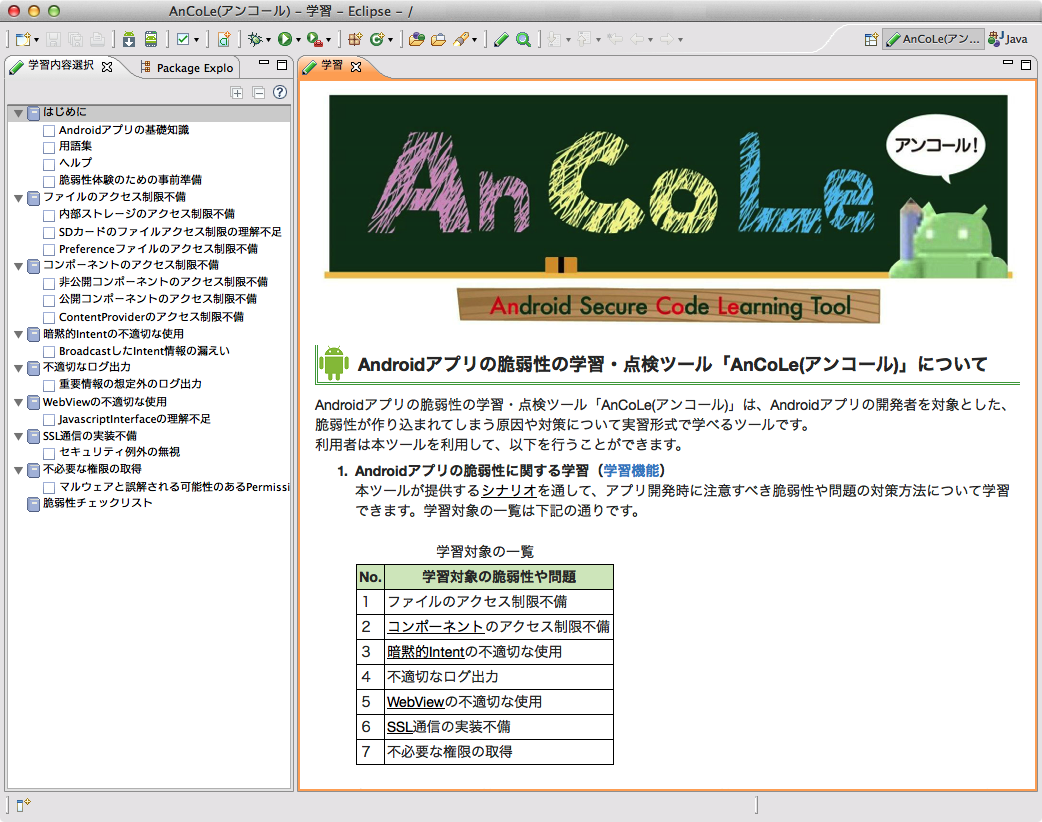The height and width of the screenshot is (822, 1042).
Task: Open the Debug button dropdown arrow
Action: pyautogui.click(x=268, y=41)
